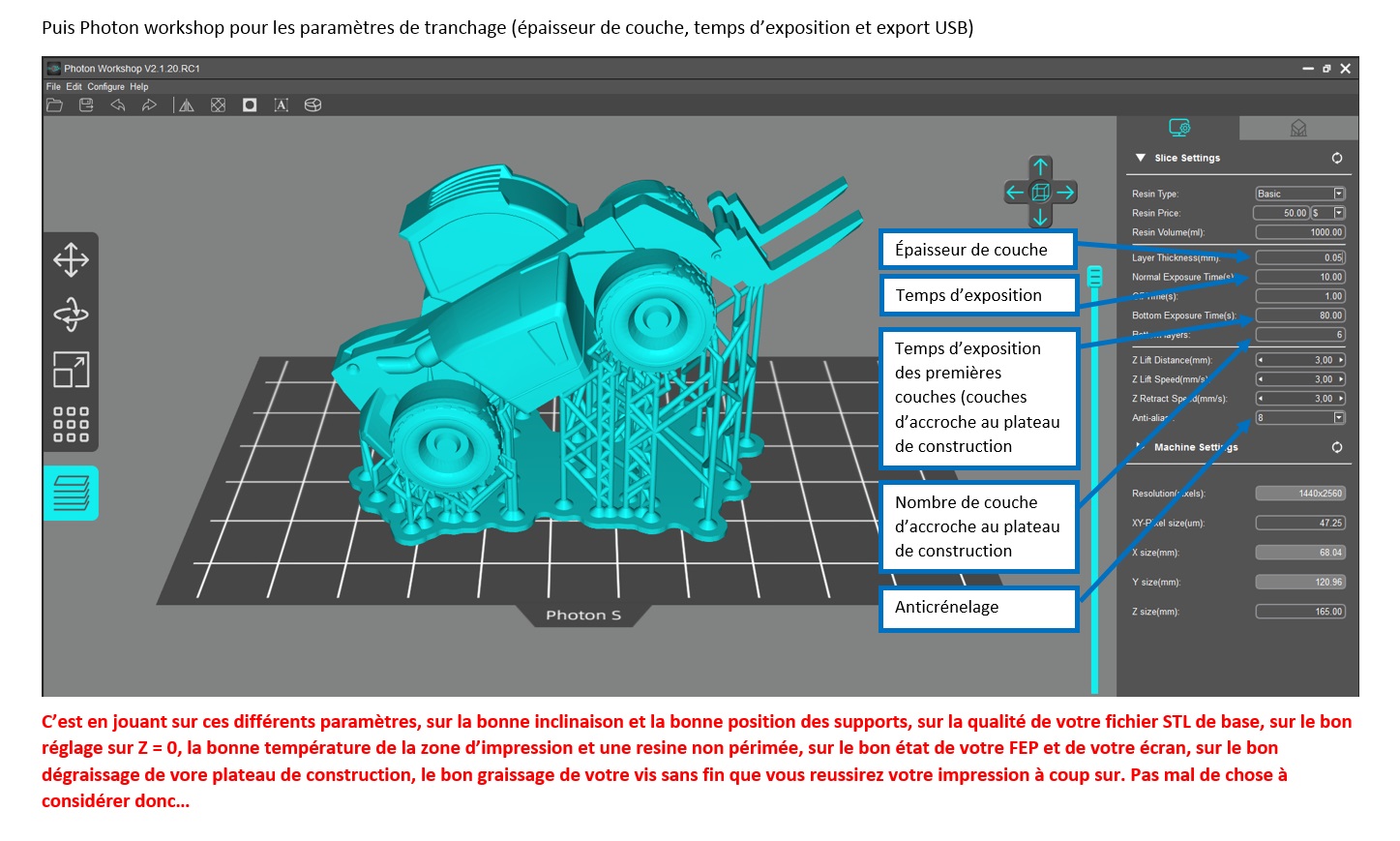Reset Slice Settings with refresh icon
The width and height of the screenshot is (1400, 841).
click(1337, 158)
